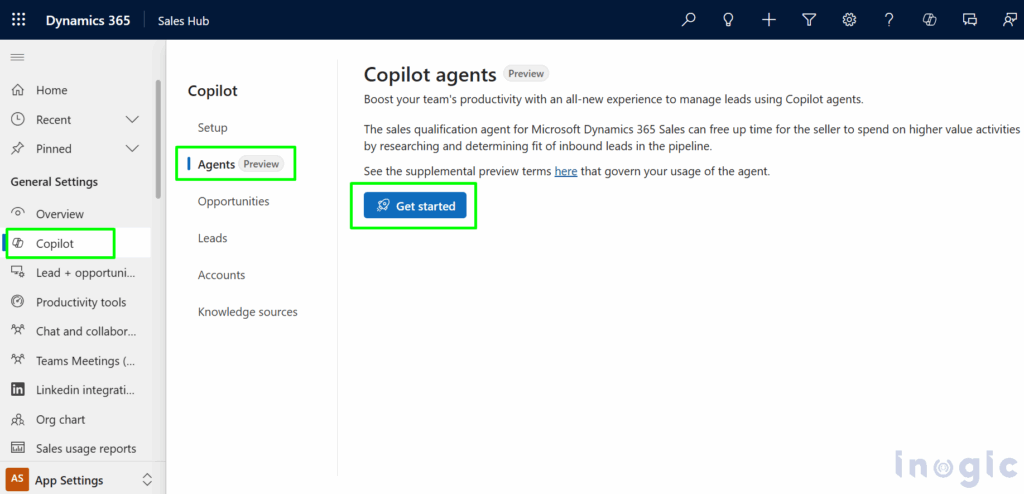Select Agents Preview in Copilot menu
Image resolution: width=1024 pixels, height=494 pixels.
239,164
